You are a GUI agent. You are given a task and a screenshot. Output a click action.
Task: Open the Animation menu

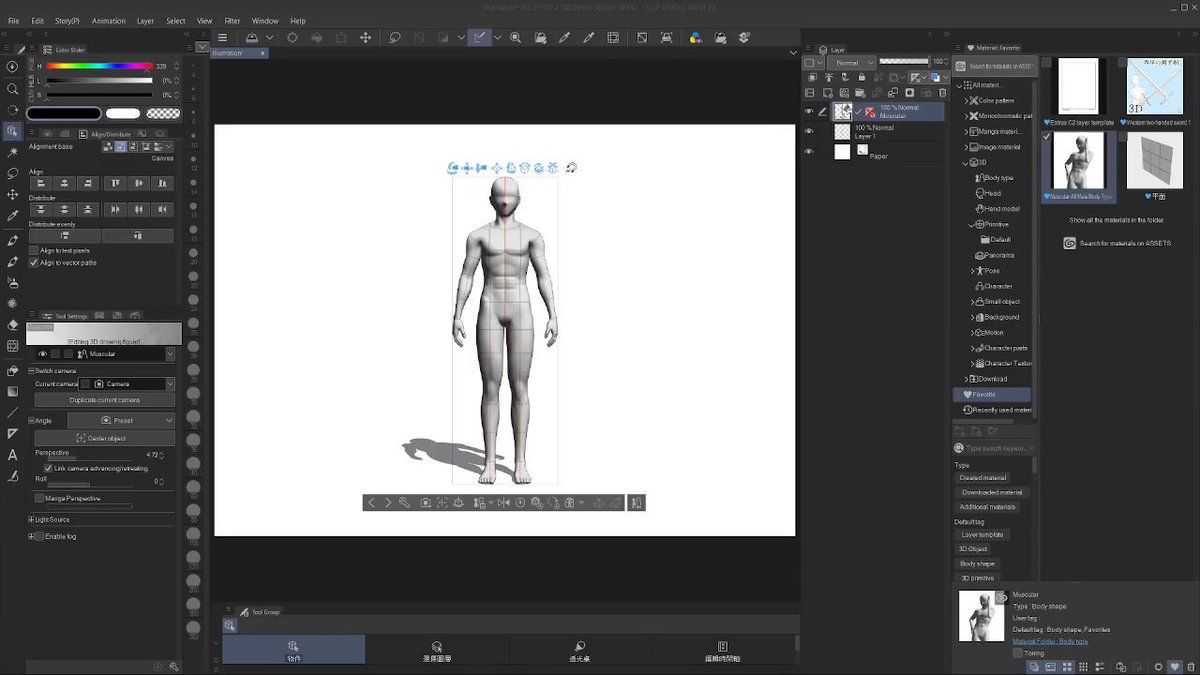[x=109, y=20]
